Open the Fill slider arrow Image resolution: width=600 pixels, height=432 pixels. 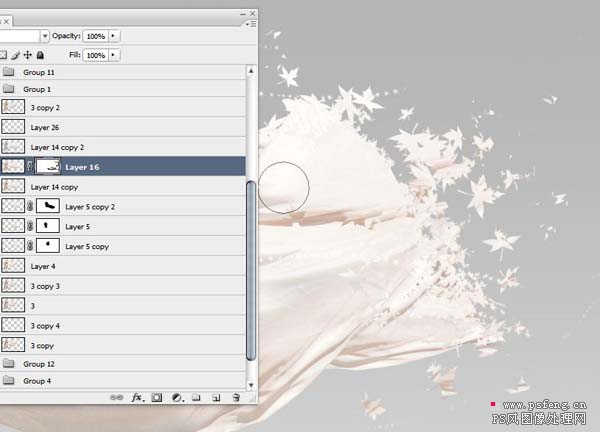coord(113,55)
